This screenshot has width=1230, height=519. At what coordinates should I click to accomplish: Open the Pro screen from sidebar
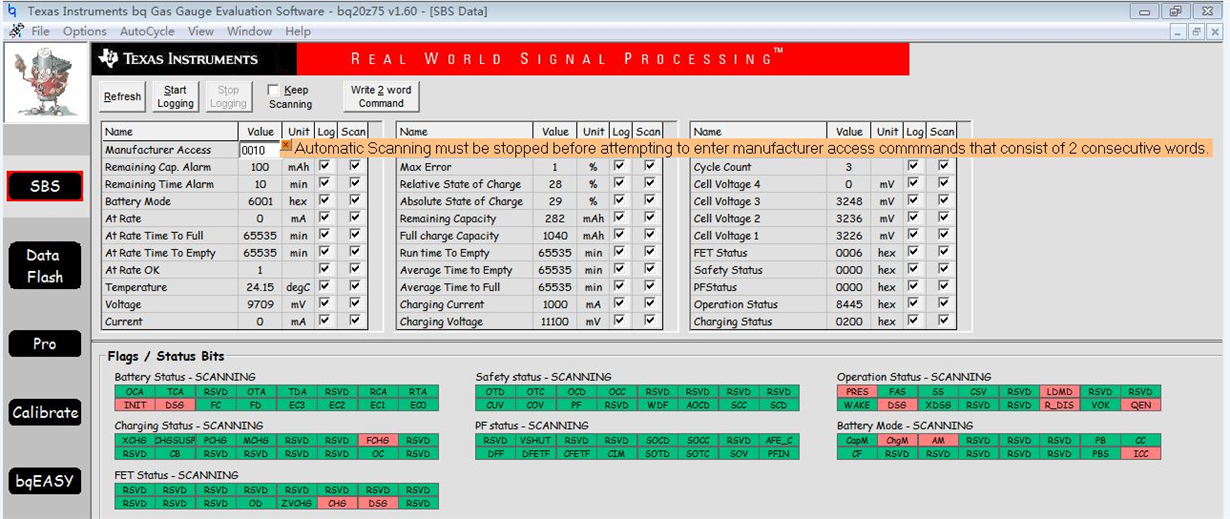(45, 343)
